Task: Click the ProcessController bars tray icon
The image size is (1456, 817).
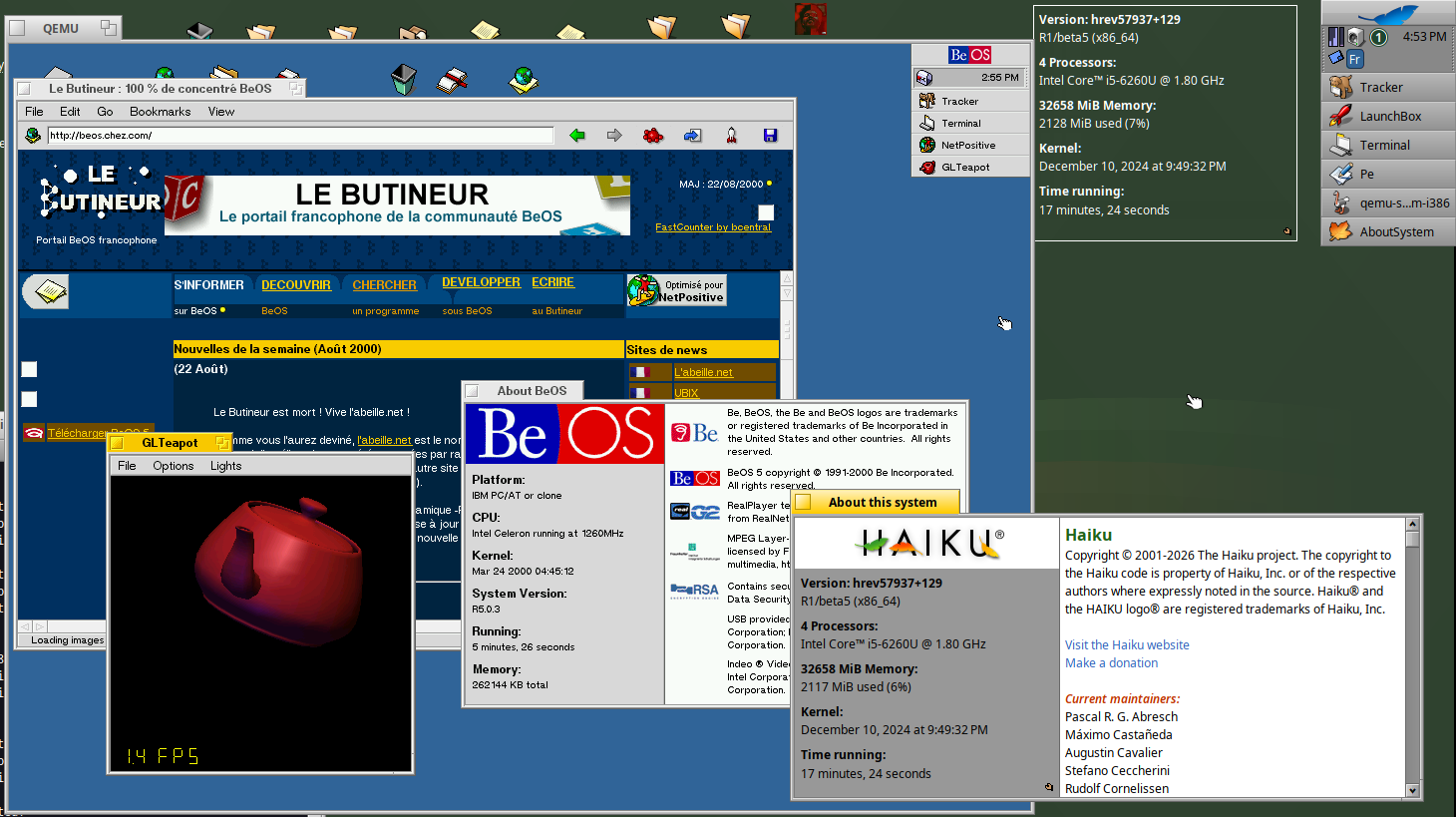Action: 1335,37
